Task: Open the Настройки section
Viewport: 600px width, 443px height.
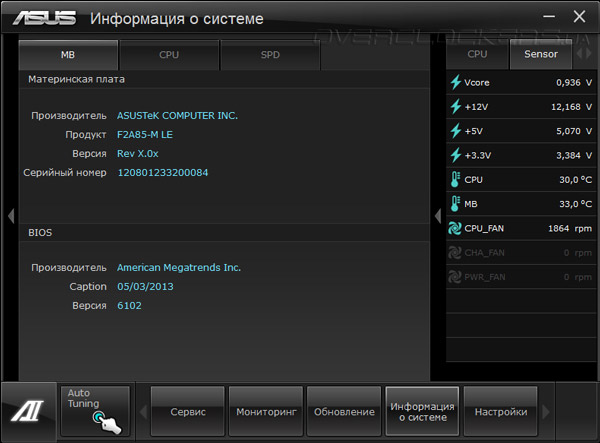Action: click(x=501, y=411)
